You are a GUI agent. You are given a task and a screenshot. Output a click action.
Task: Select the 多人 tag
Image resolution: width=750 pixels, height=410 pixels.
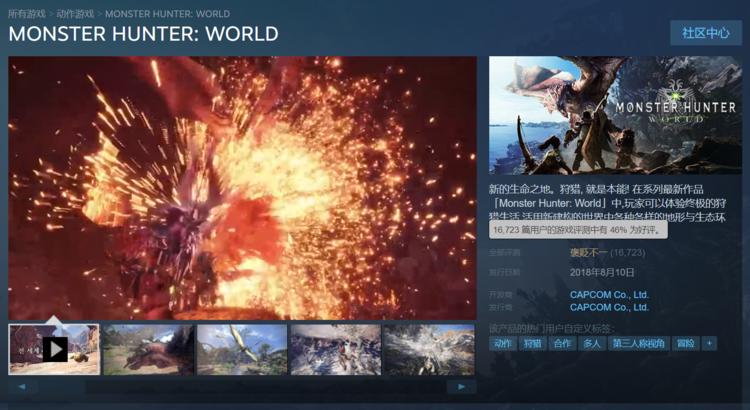coord(592,344)
